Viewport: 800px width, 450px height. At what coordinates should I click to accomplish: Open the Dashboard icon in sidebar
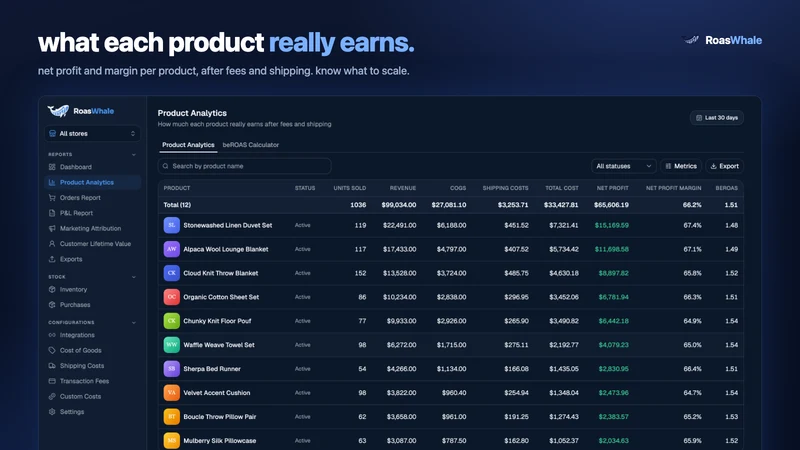(52, 167)
